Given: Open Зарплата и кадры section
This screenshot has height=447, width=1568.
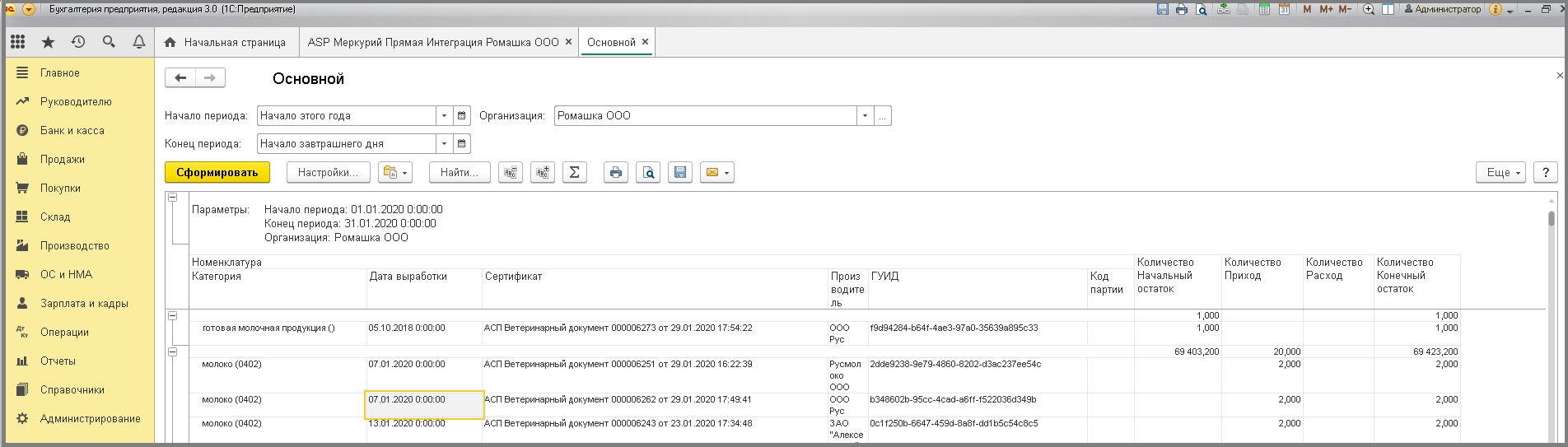Looking at the screenshot, I should (x=80, y=303).
